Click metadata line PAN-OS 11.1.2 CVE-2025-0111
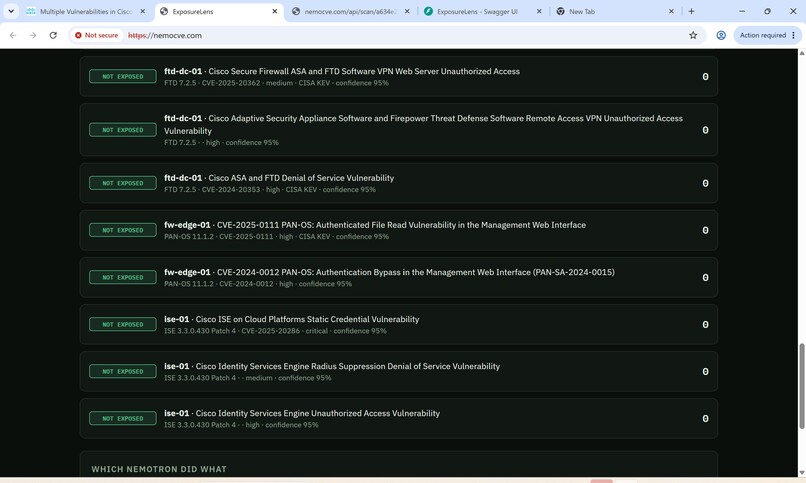Image resolution: width=806 pixels, height=483 pixels. pyautogui.click(x=276, y=237)
